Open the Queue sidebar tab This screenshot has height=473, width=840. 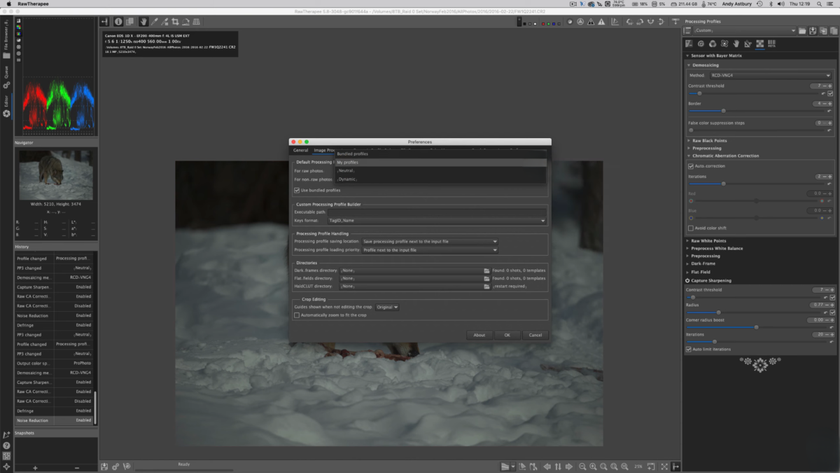pyautogui.click(x=6, y=77)
